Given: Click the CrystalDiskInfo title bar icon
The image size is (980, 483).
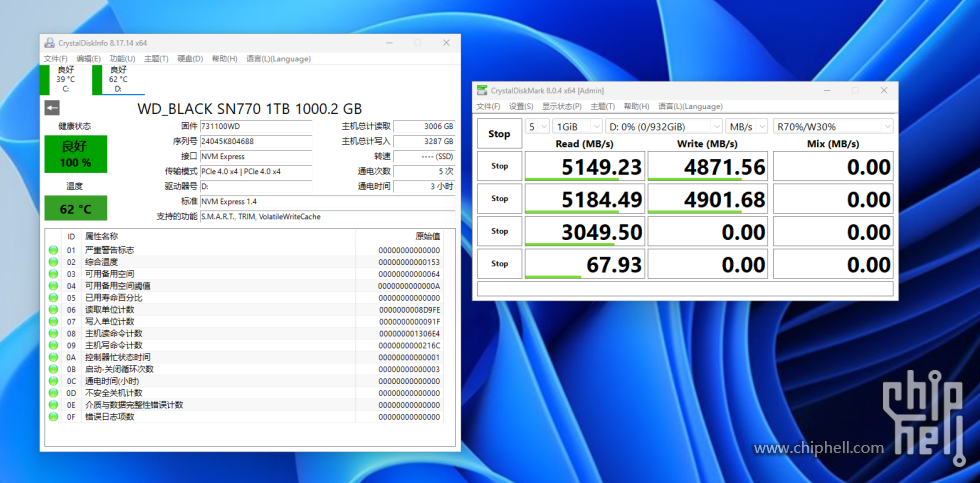Looking at the screenshot, I should point(50,43).
